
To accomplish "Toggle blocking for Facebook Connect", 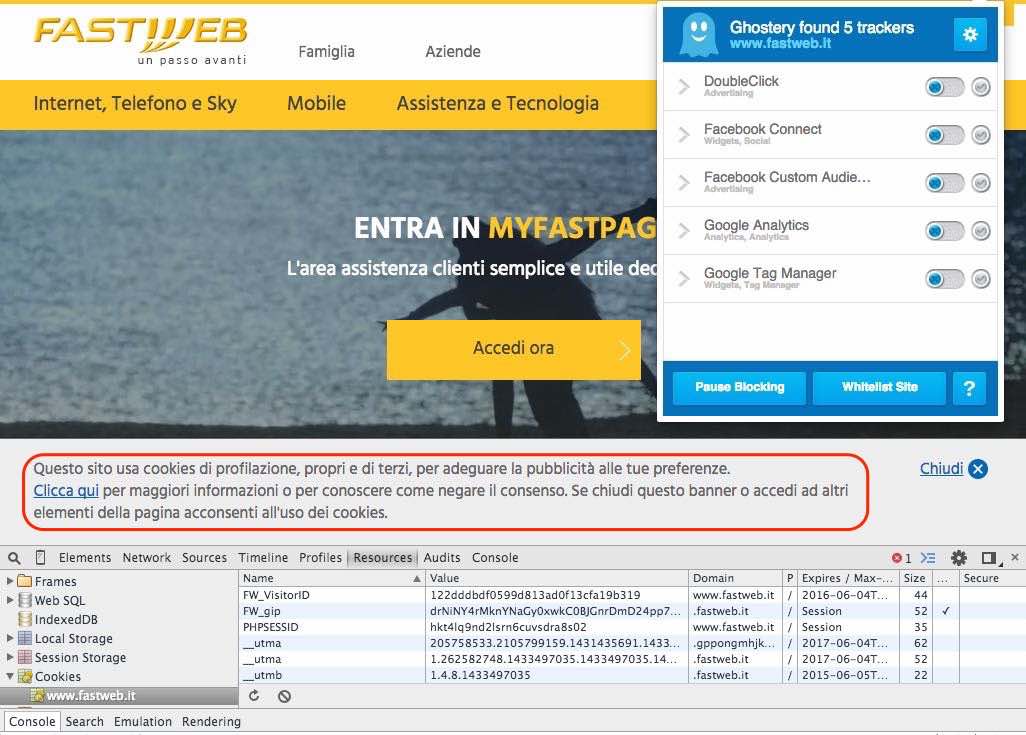I will point(944,135).
